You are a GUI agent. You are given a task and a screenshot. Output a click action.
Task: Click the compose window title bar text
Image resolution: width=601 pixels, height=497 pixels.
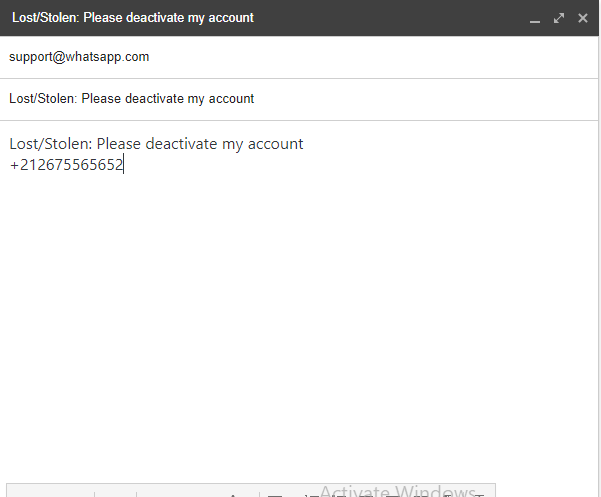(x=133, y=18)
